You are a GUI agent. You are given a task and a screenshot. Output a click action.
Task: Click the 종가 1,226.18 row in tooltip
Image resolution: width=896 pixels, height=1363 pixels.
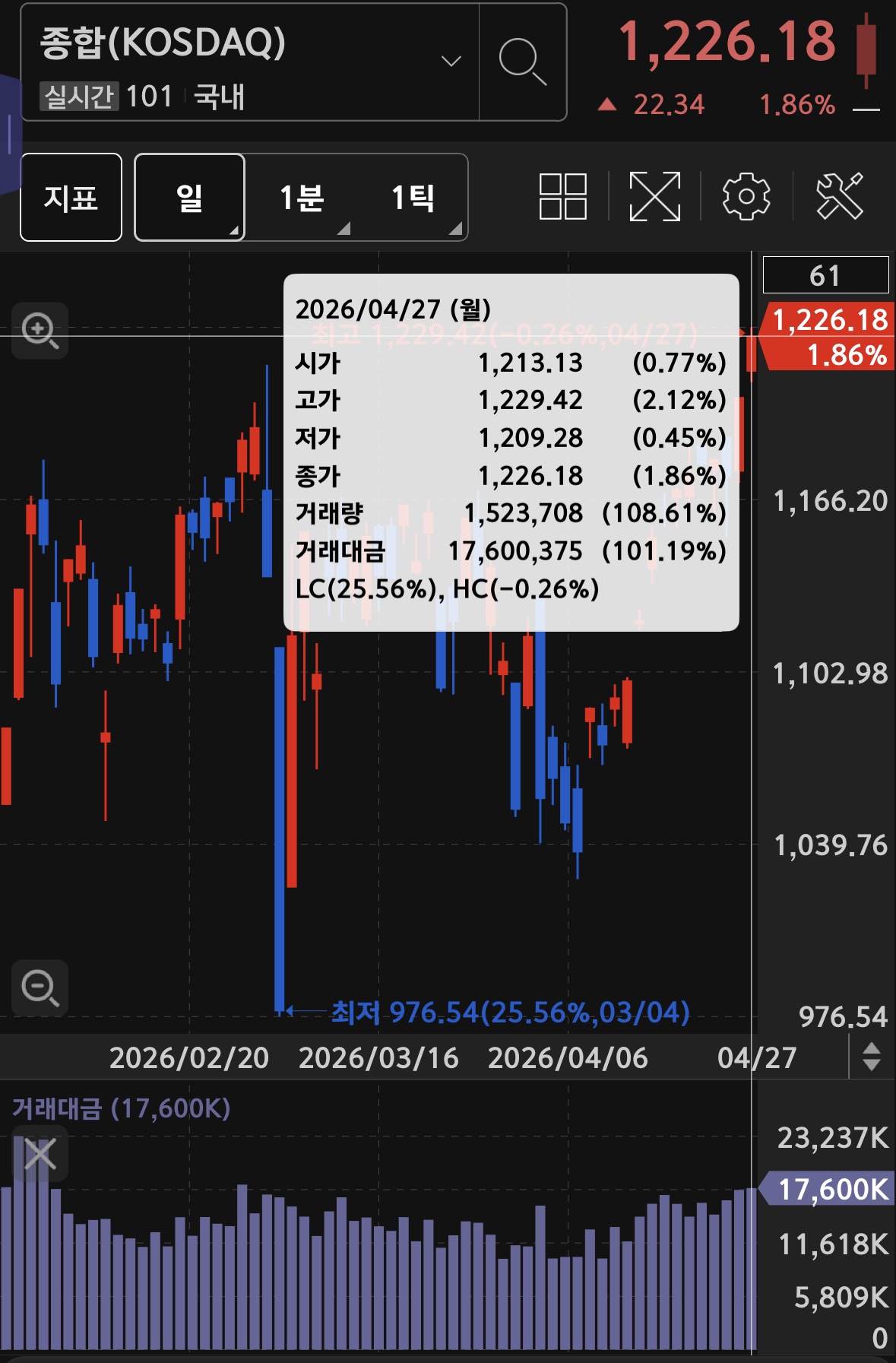pyautogui.click(x=511, y=476)
